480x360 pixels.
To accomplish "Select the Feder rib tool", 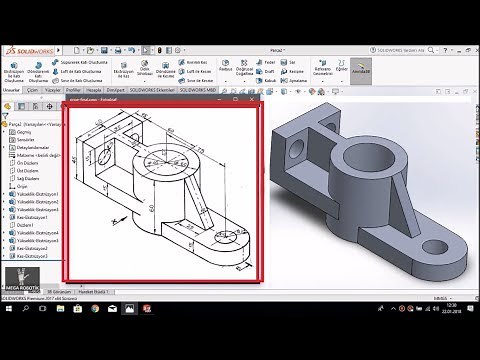I will coord(266,62).
